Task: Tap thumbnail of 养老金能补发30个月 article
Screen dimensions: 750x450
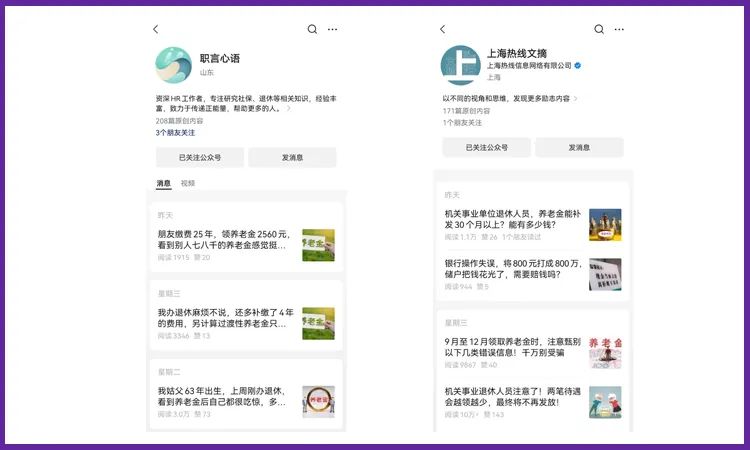Action: (605, 224)
